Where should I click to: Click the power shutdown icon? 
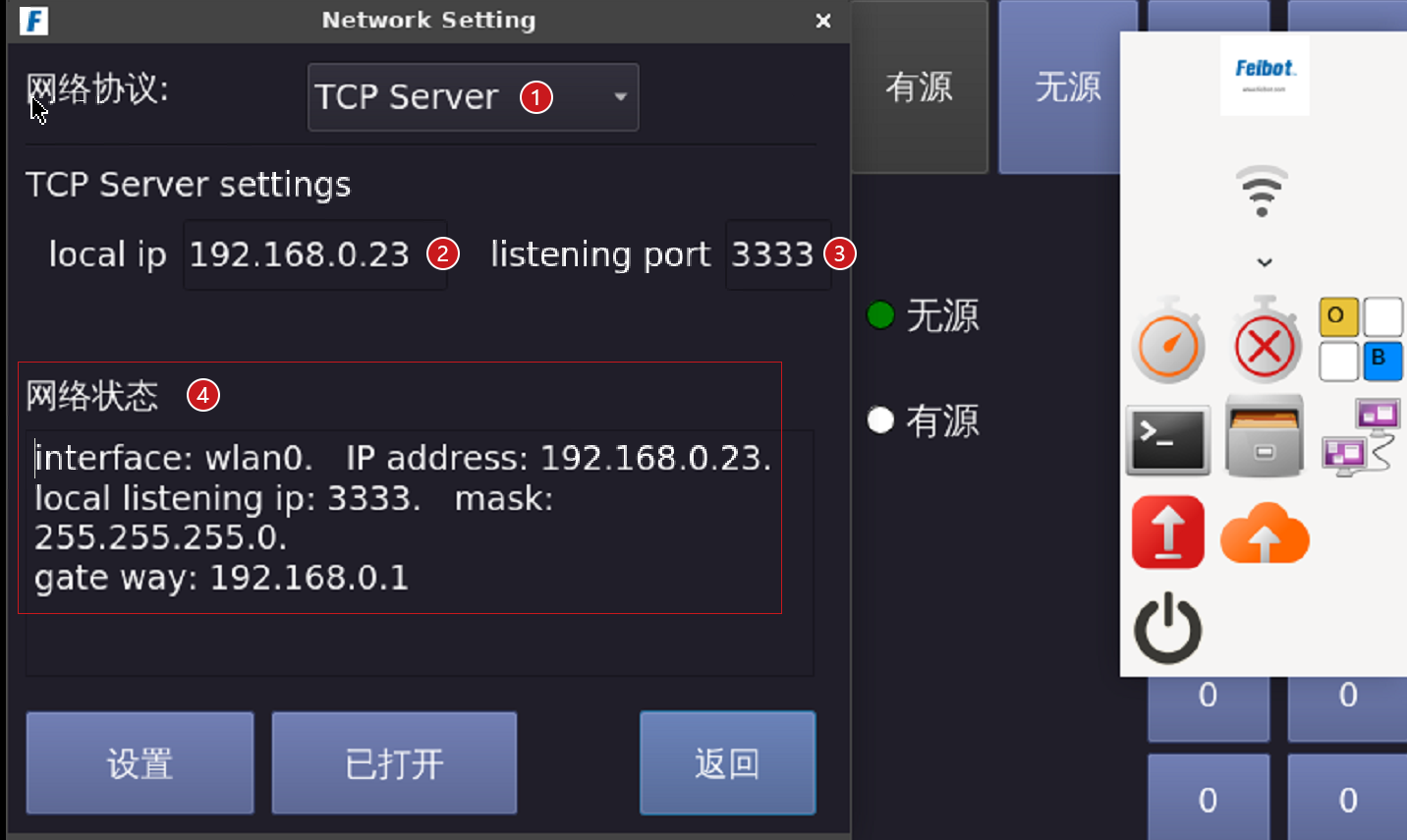pyautogui.click(x=1168, y=628)
